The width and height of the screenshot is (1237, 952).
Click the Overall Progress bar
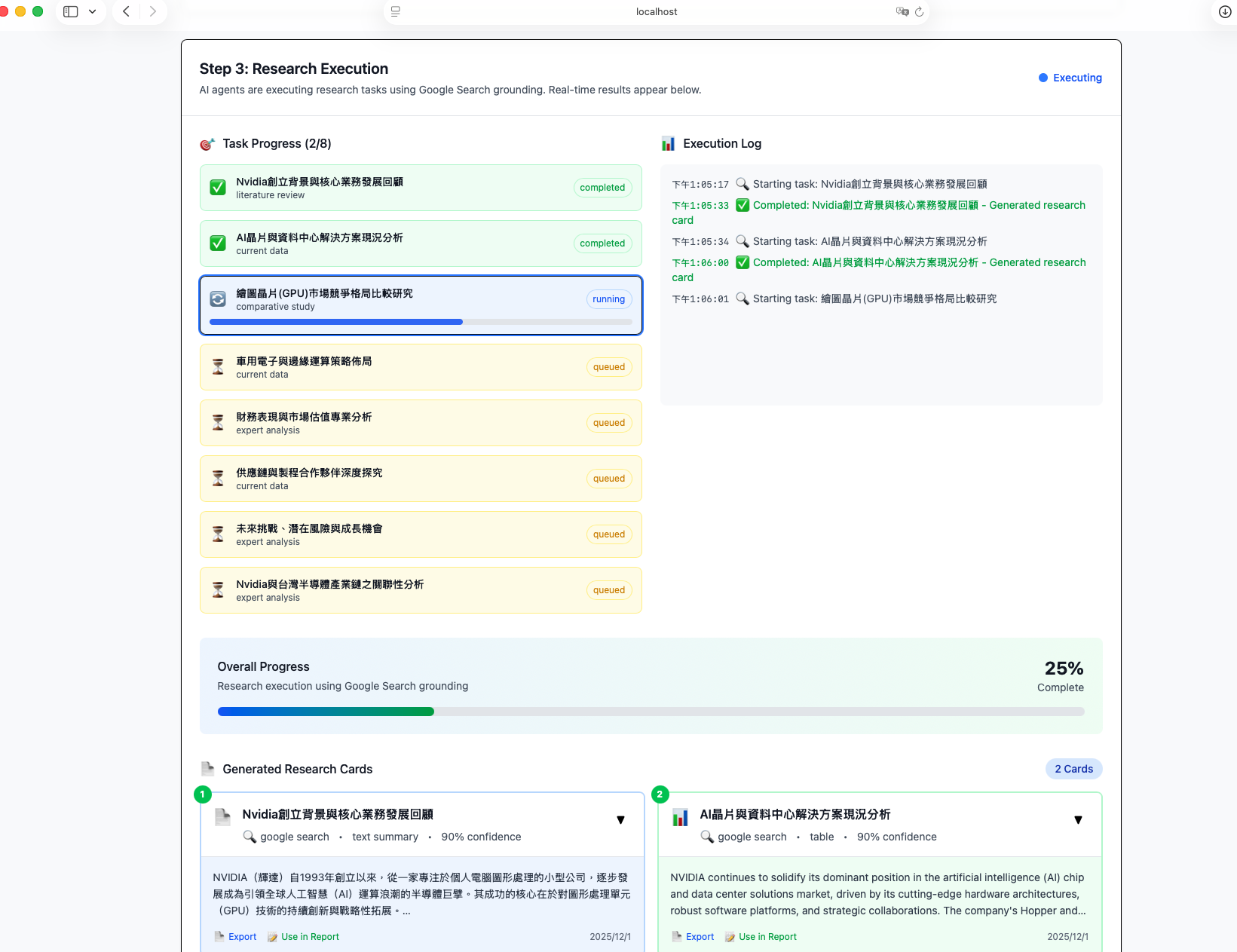point(651,712)
